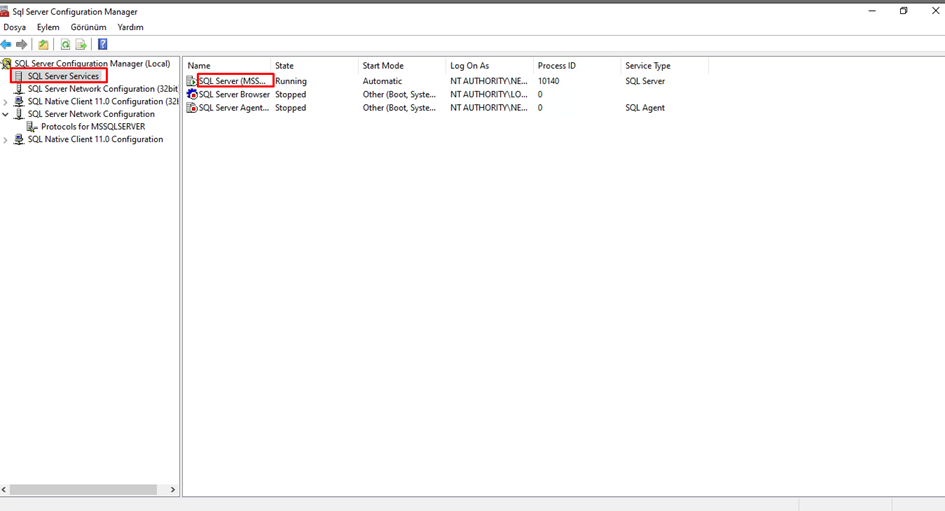Image resolution: width=945 pixels, height=511 pixels.
Task: Expand the last SQL Native Client 11.0 Configuration node
Action: 5,140
